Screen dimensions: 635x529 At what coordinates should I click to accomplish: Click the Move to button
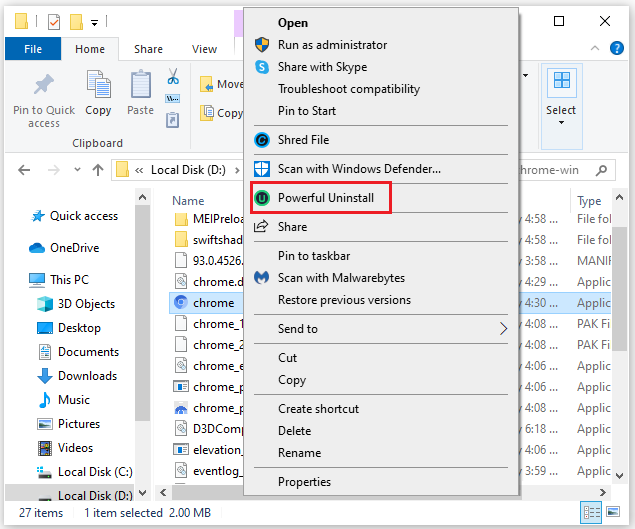[x=222, y=84]
